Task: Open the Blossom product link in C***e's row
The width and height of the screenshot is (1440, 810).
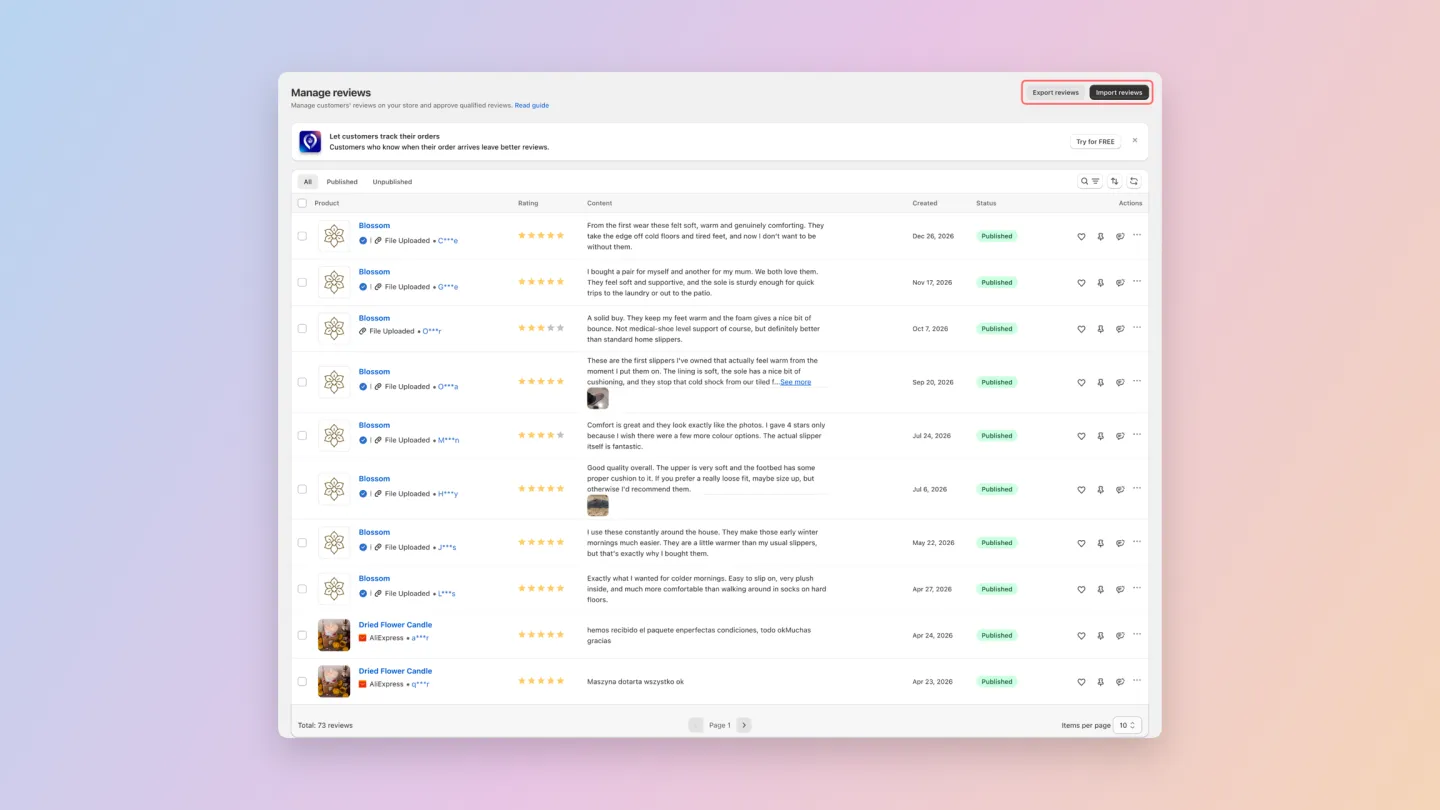Action: [374, 226]
